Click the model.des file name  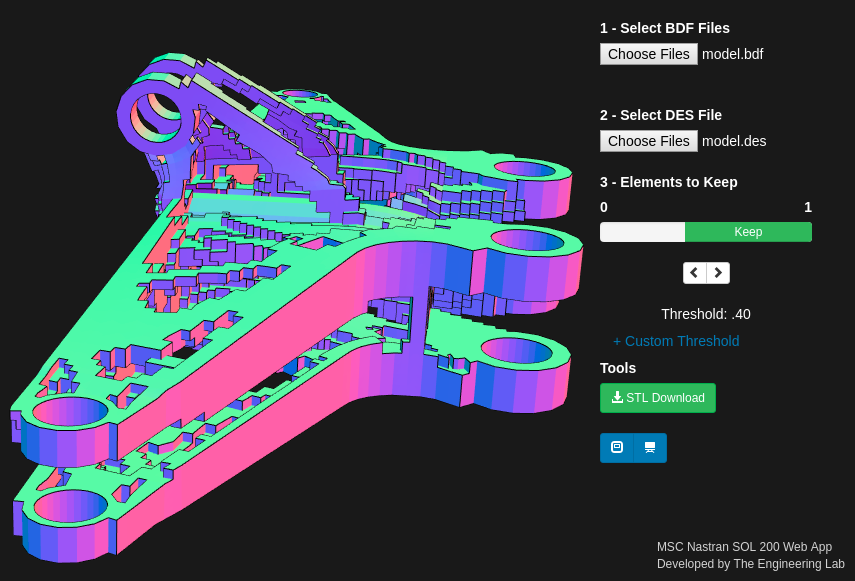tap(734, 141)
